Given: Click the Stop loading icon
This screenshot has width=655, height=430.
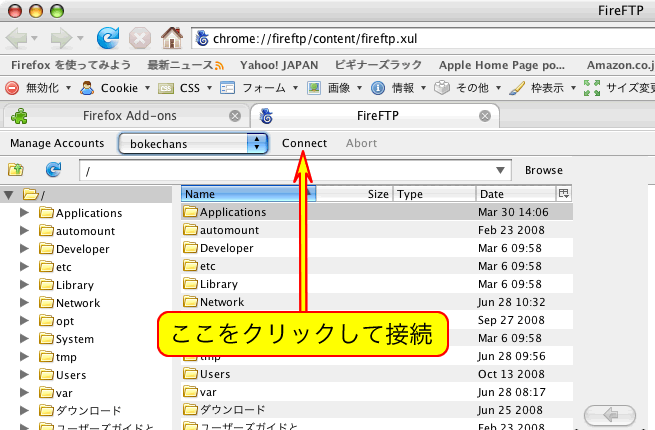Looking at the screenshot, I should click(x=140, y=38).
